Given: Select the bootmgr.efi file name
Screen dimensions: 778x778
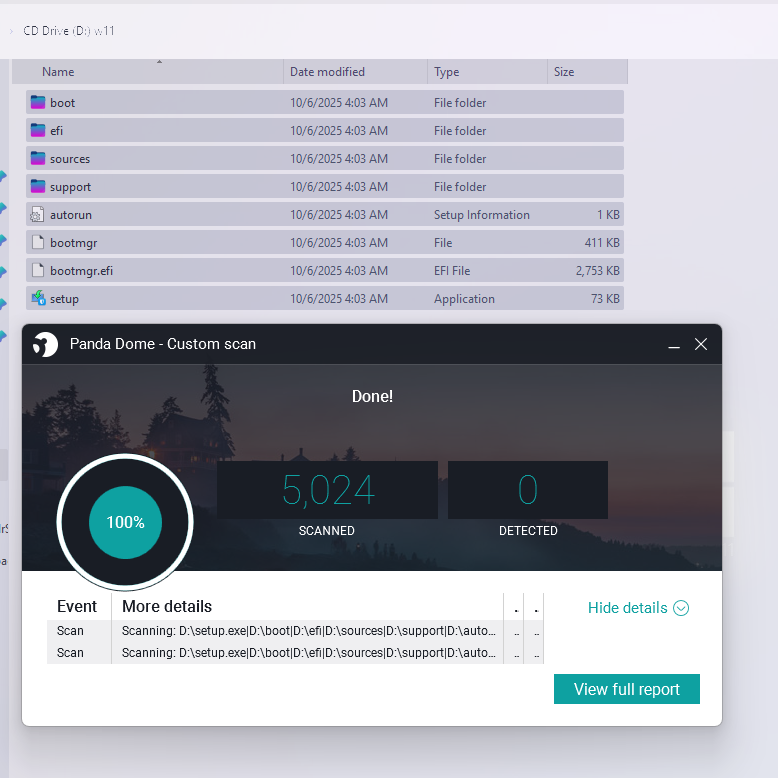Looking at the screenshot, I should [x=81, y=271].
